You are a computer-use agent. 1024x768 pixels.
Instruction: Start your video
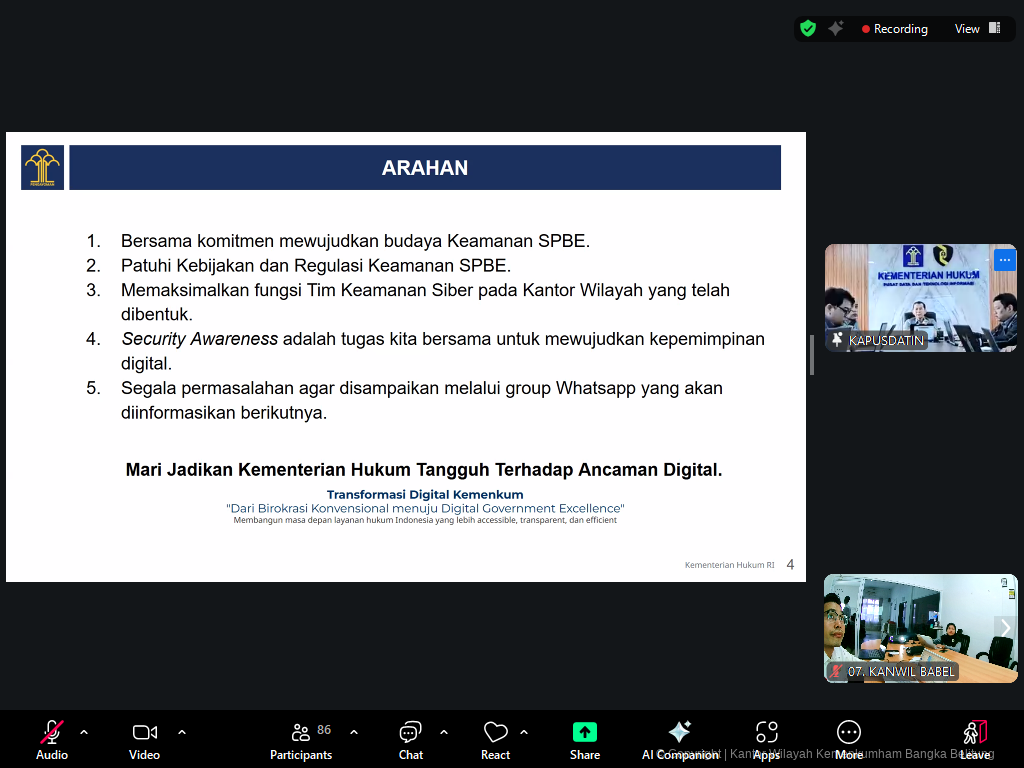(143, 739)
